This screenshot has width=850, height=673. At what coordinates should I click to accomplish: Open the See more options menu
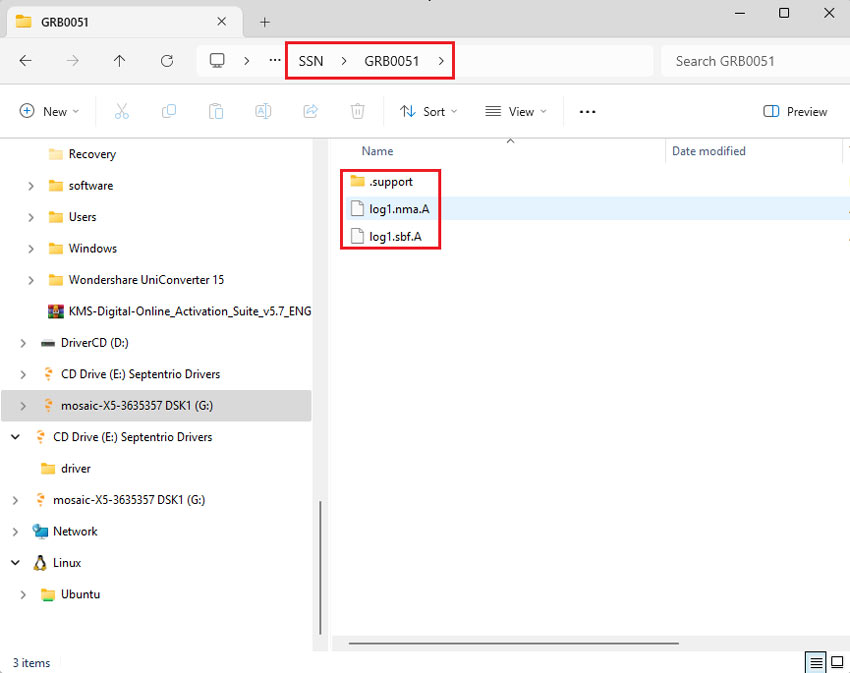(x=588, y=112)
